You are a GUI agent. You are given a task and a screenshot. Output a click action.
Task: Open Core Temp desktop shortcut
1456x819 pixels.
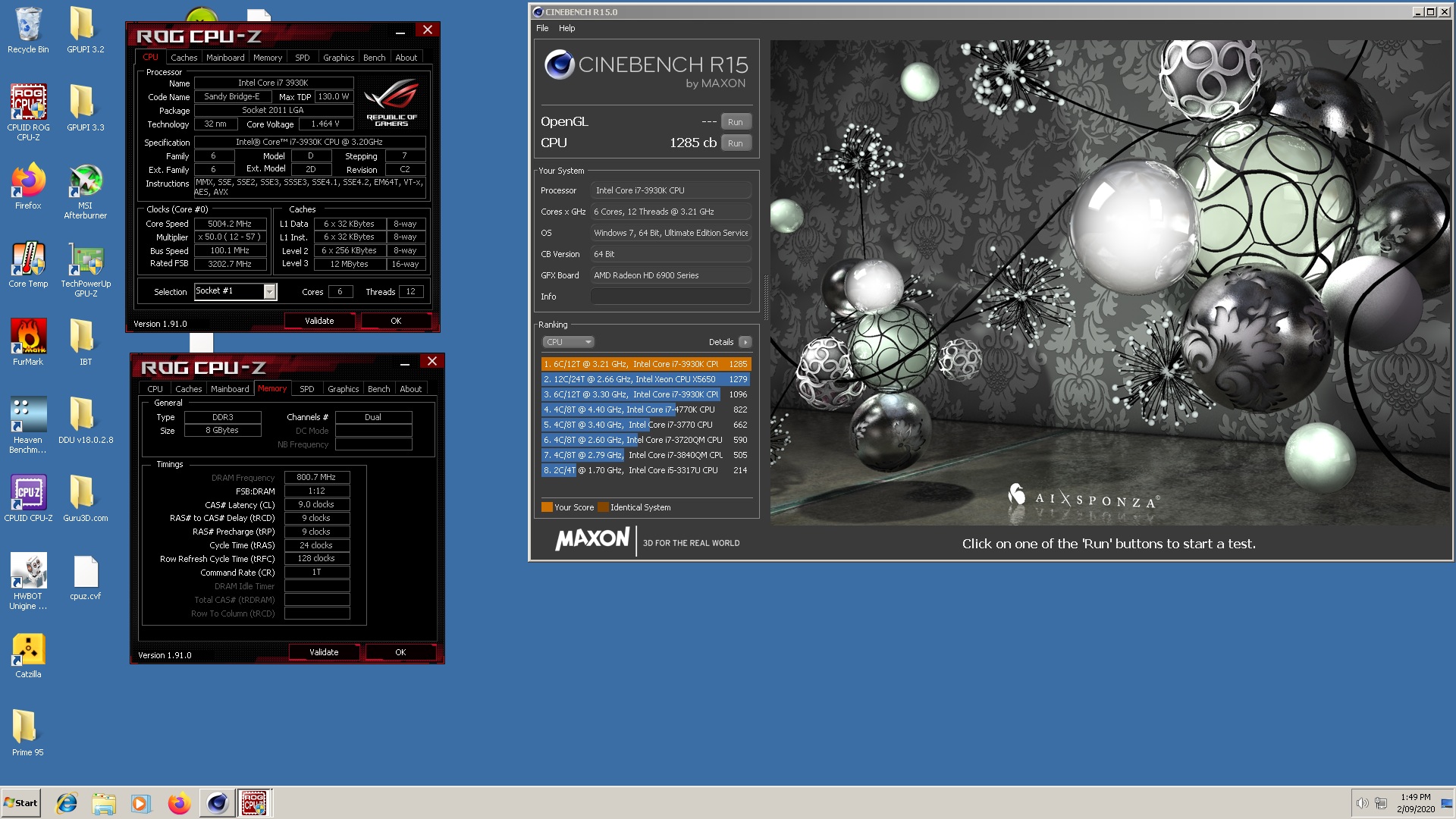pyautogui.click(x=28, y=265)
